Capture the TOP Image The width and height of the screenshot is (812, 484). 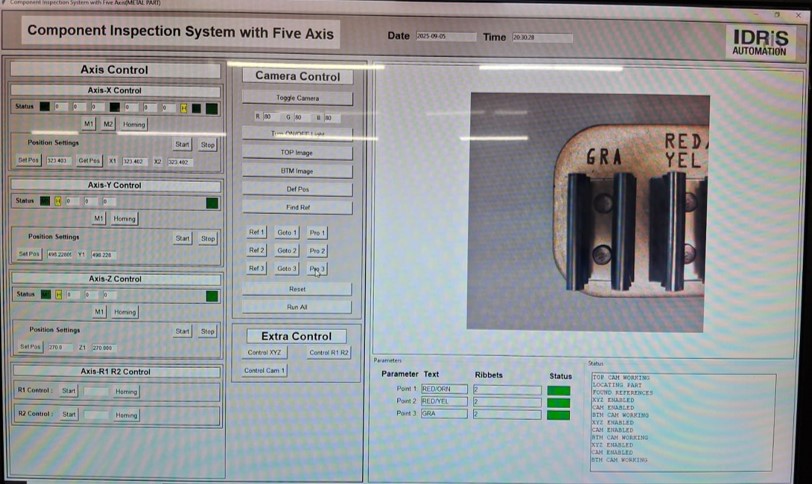[298, 153]
